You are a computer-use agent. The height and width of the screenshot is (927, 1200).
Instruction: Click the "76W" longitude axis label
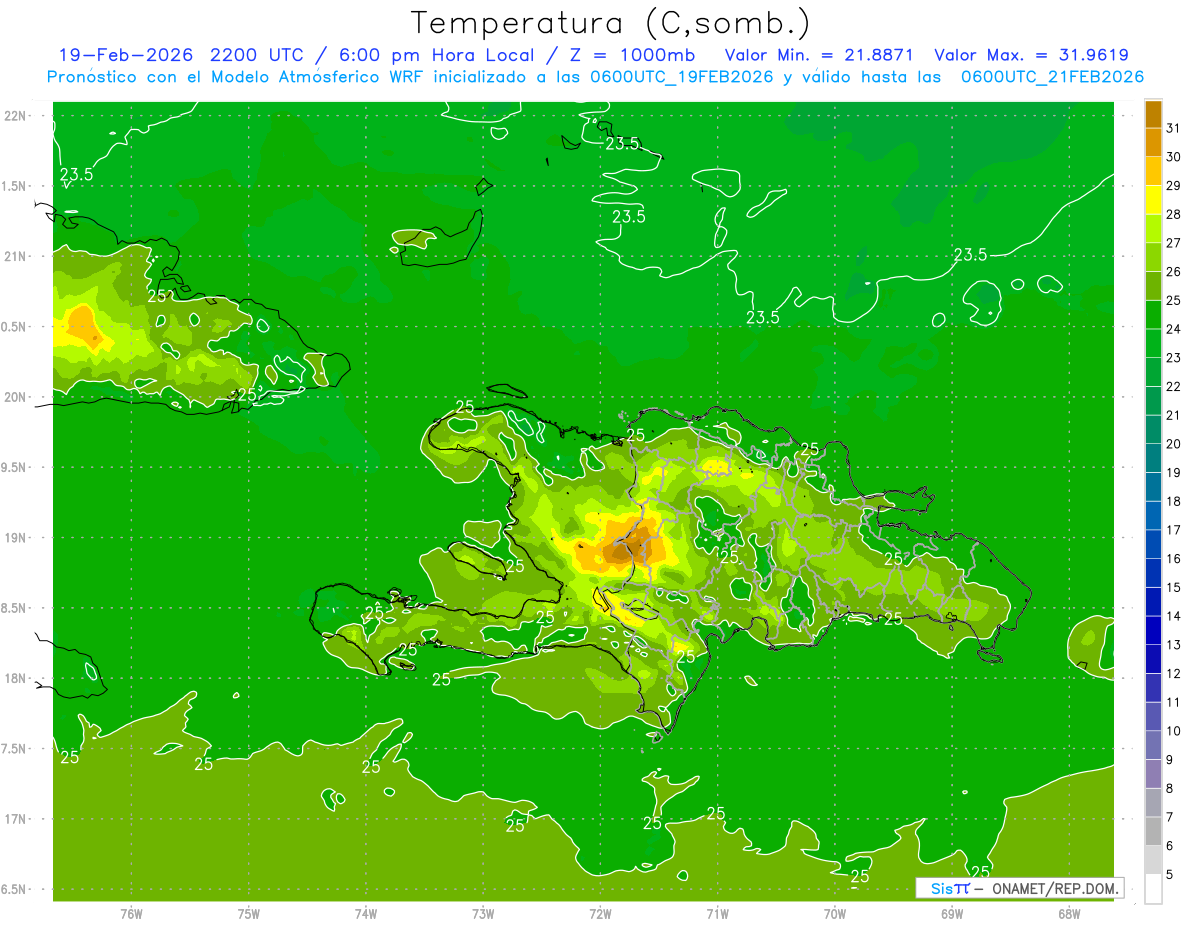131,913
